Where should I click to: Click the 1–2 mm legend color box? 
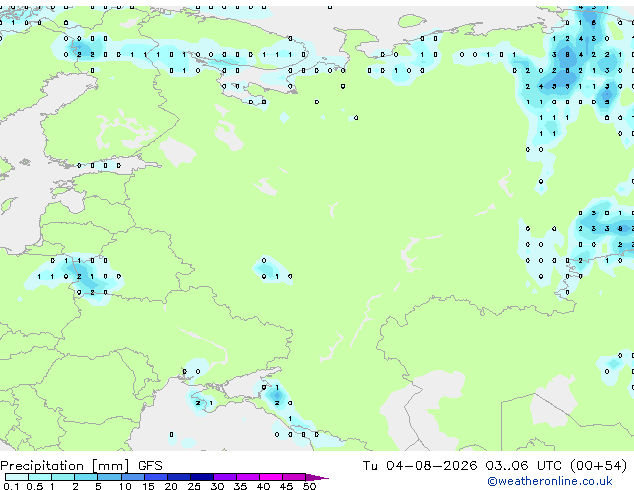click(63, 477)
